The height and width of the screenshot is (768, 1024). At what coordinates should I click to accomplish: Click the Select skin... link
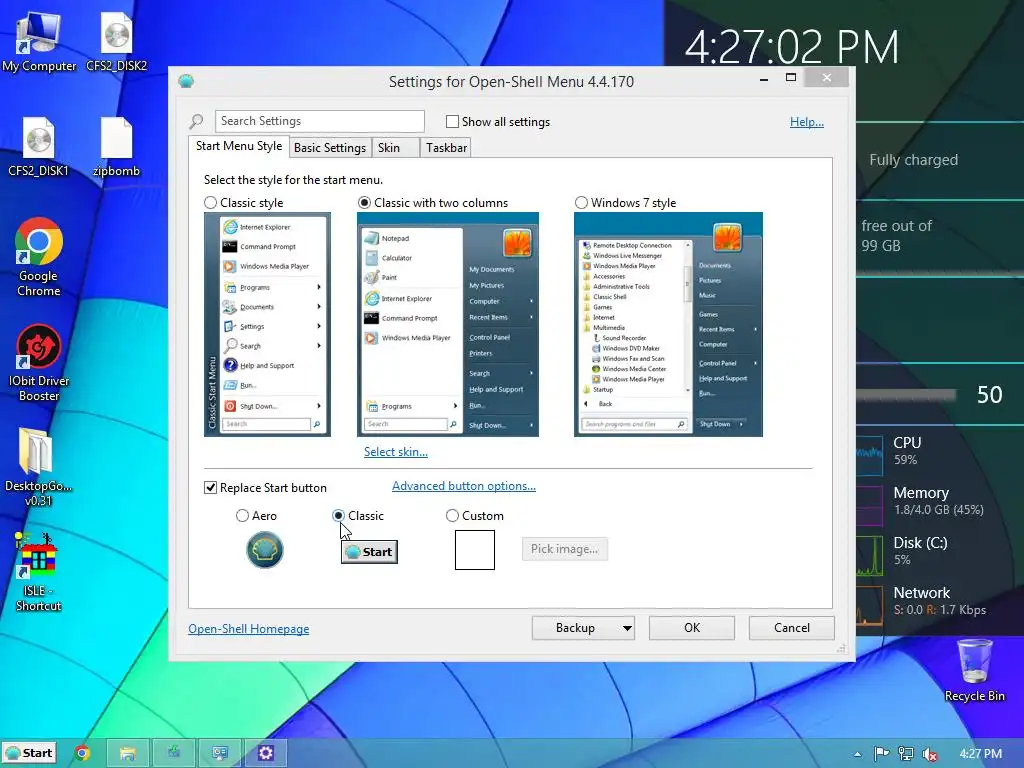pos(396,452)
